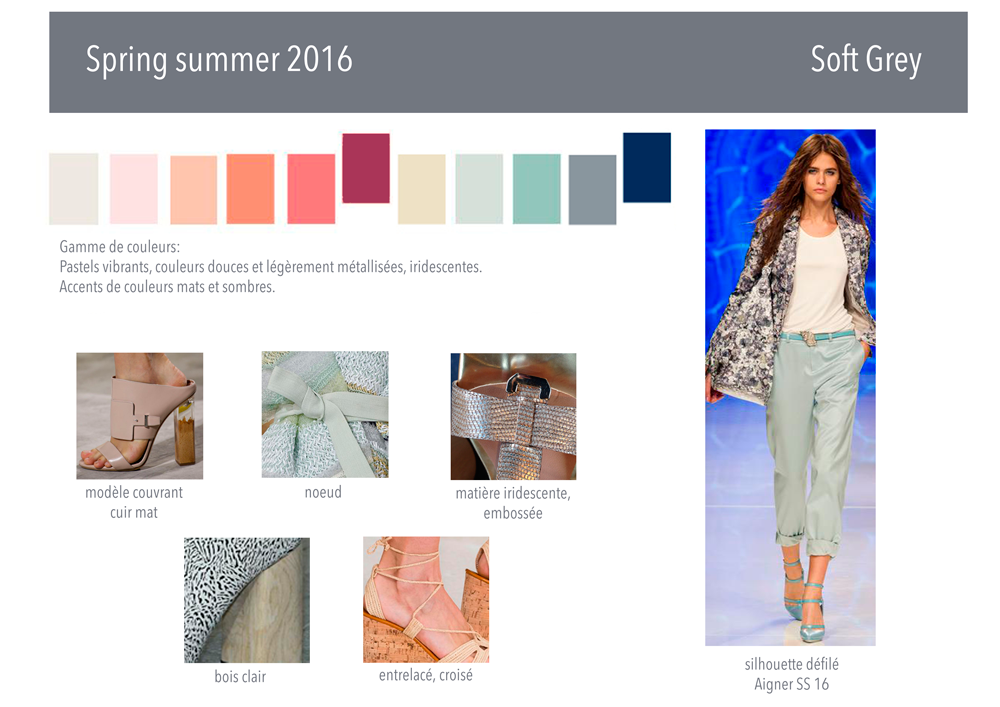Click the navy blue color swatch
1000x707 pixels.
647,168
